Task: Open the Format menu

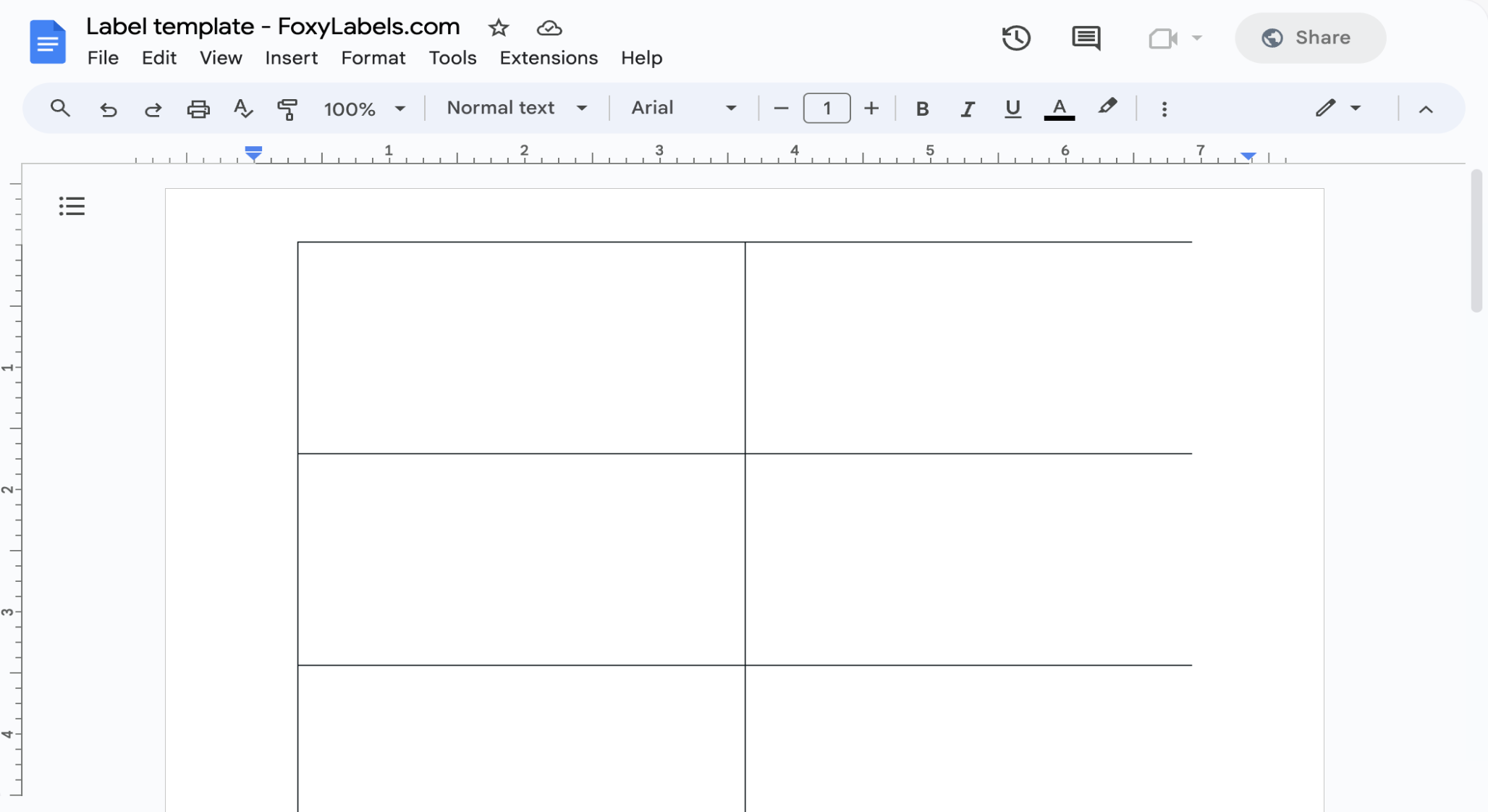Action: (x=373, y=58)
